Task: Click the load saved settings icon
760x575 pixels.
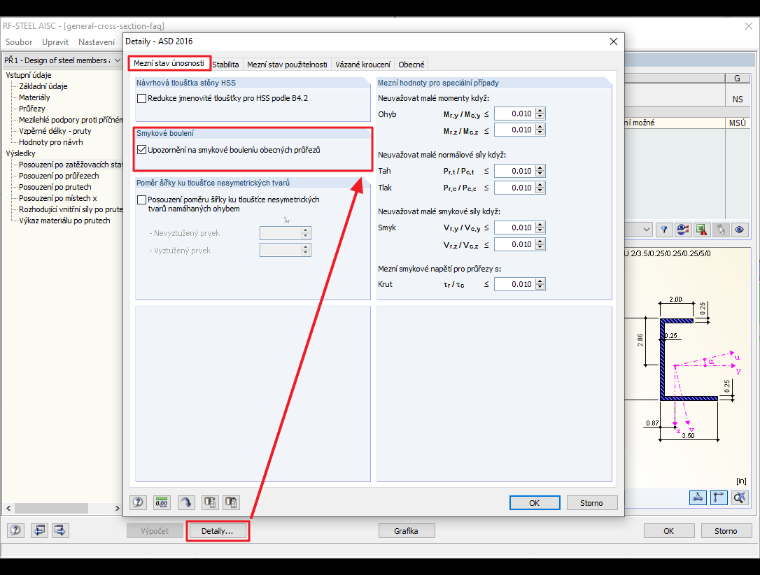Action: 210,502
